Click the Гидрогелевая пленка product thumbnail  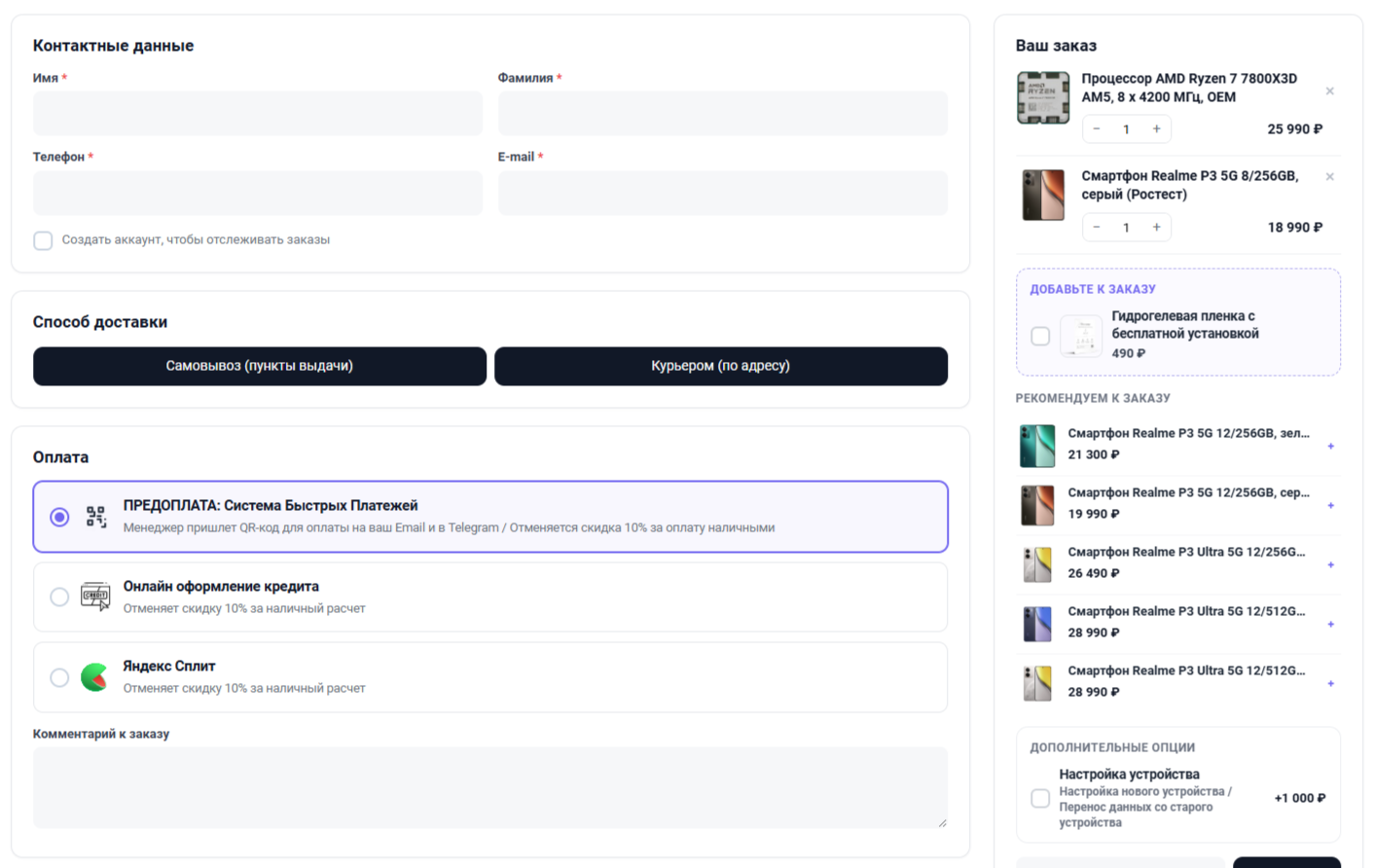[x=1081, y=336]
